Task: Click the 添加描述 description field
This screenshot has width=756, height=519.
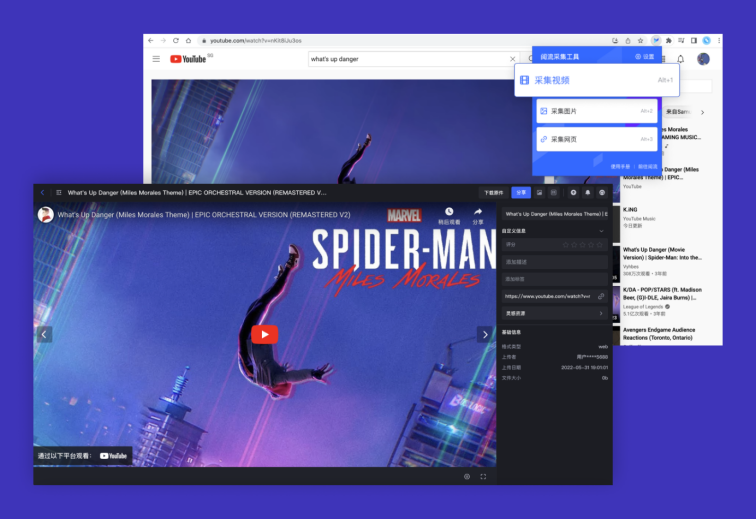Action: pyautogui.click(x=555, y=262)
